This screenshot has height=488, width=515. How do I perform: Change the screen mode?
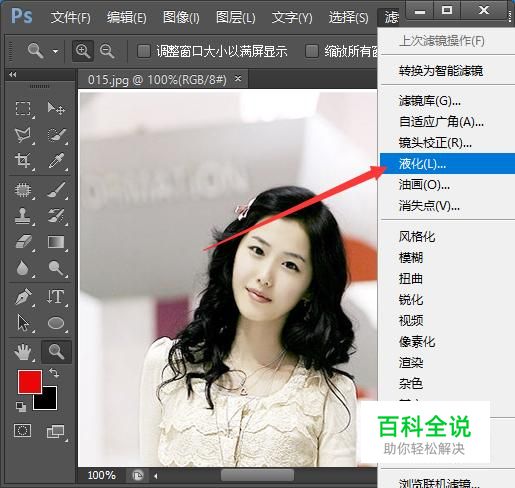[x=55, y=431]
